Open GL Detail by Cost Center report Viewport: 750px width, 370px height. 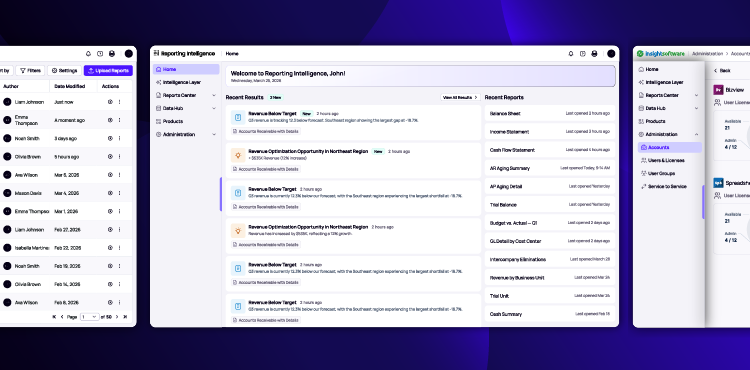pyautogui.click(x=550, y=241)
